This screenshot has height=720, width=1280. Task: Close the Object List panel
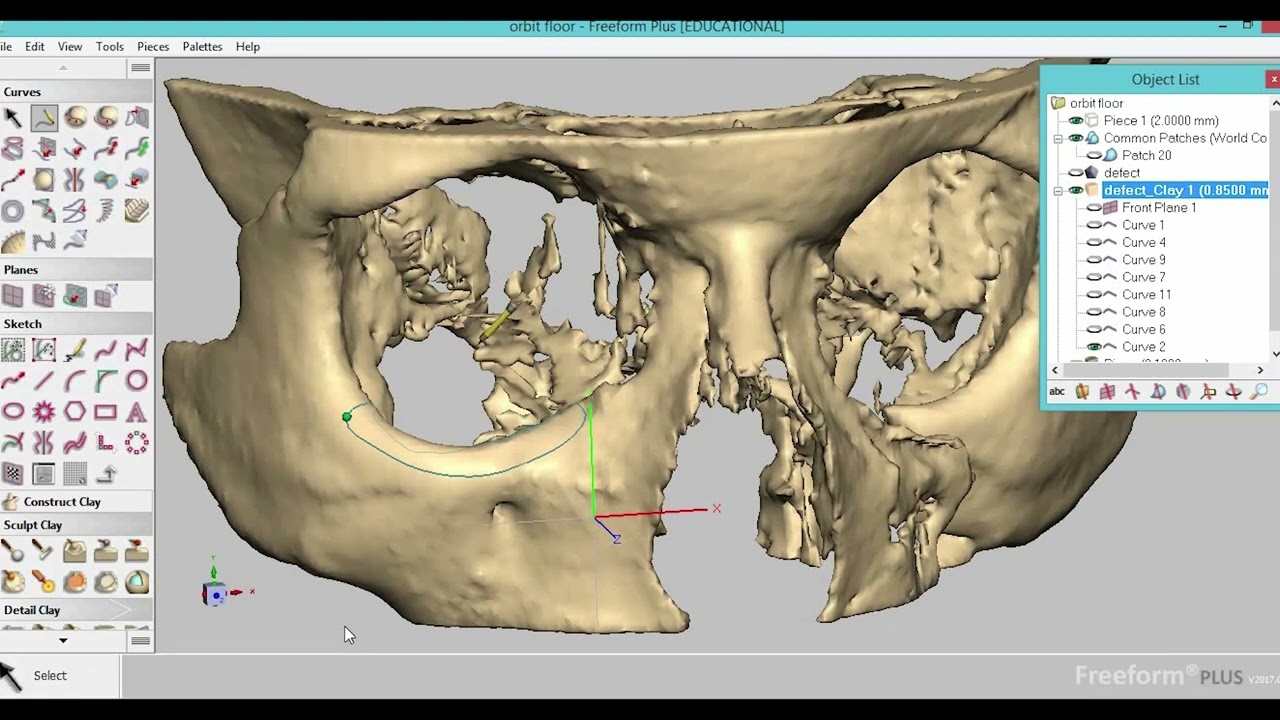pyautogui.click(x=1273, y=79)
